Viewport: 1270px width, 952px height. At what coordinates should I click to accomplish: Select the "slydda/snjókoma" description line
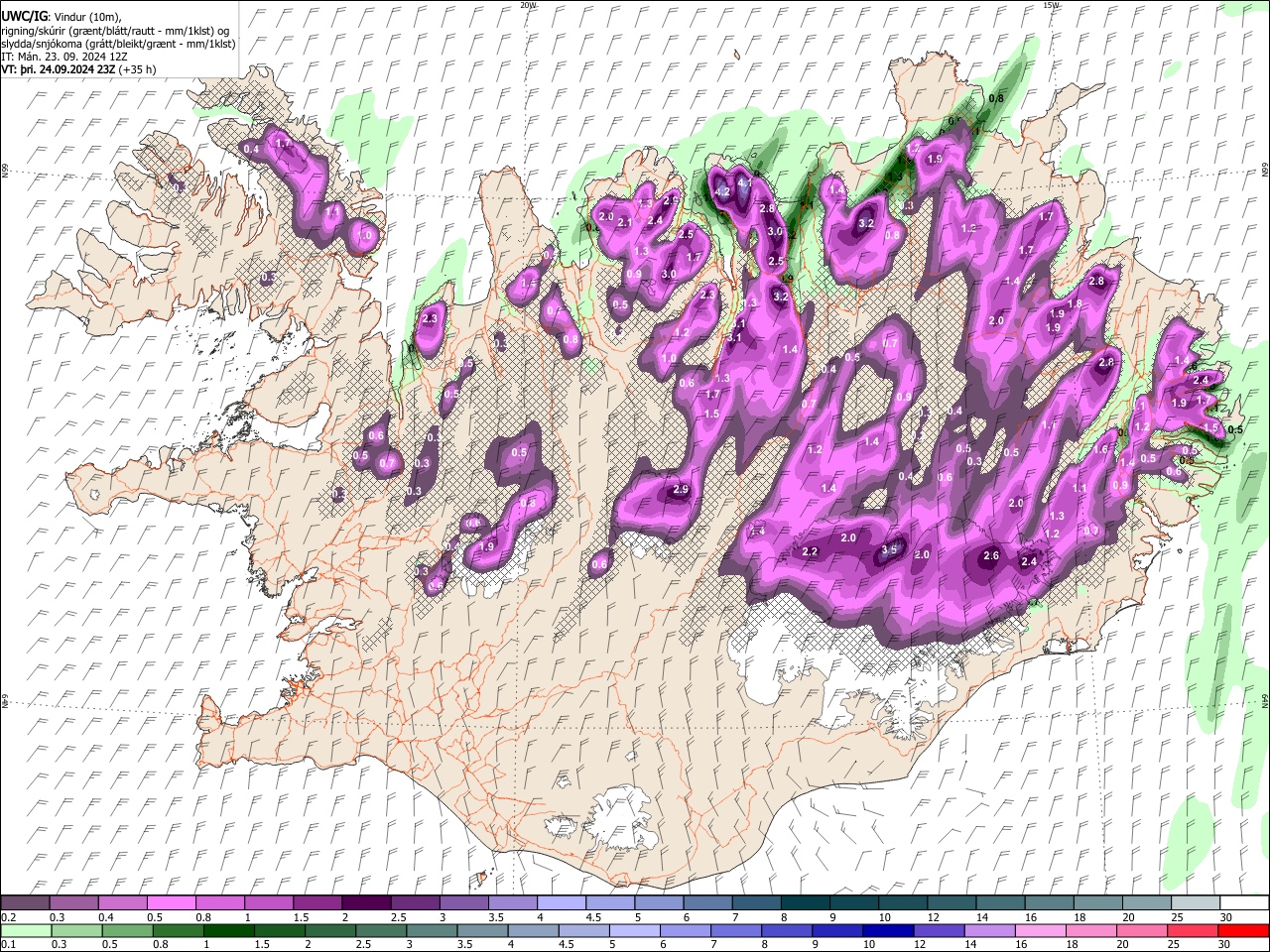point(118,45)
